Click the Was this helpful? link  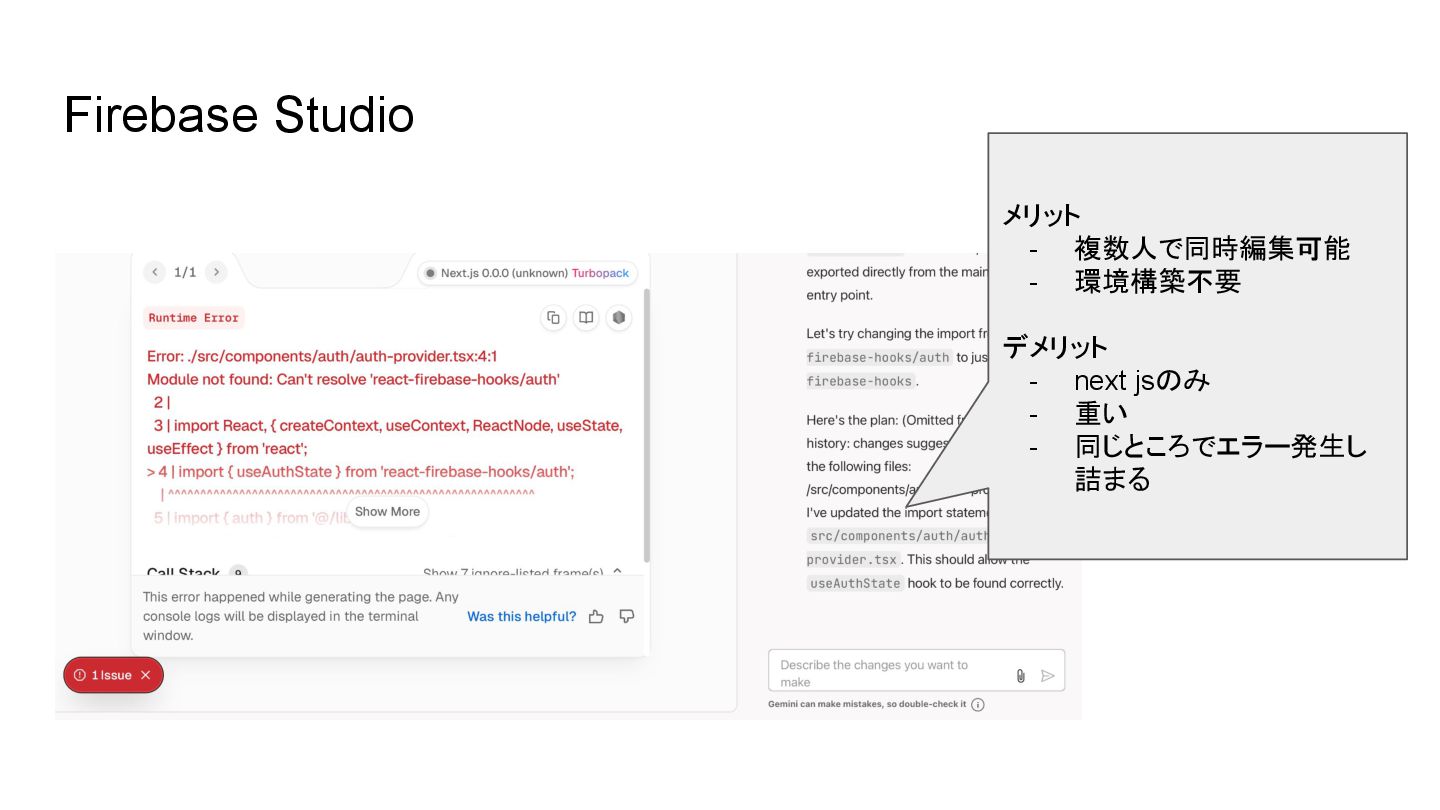pyautogui.click(x=522, y=617)
